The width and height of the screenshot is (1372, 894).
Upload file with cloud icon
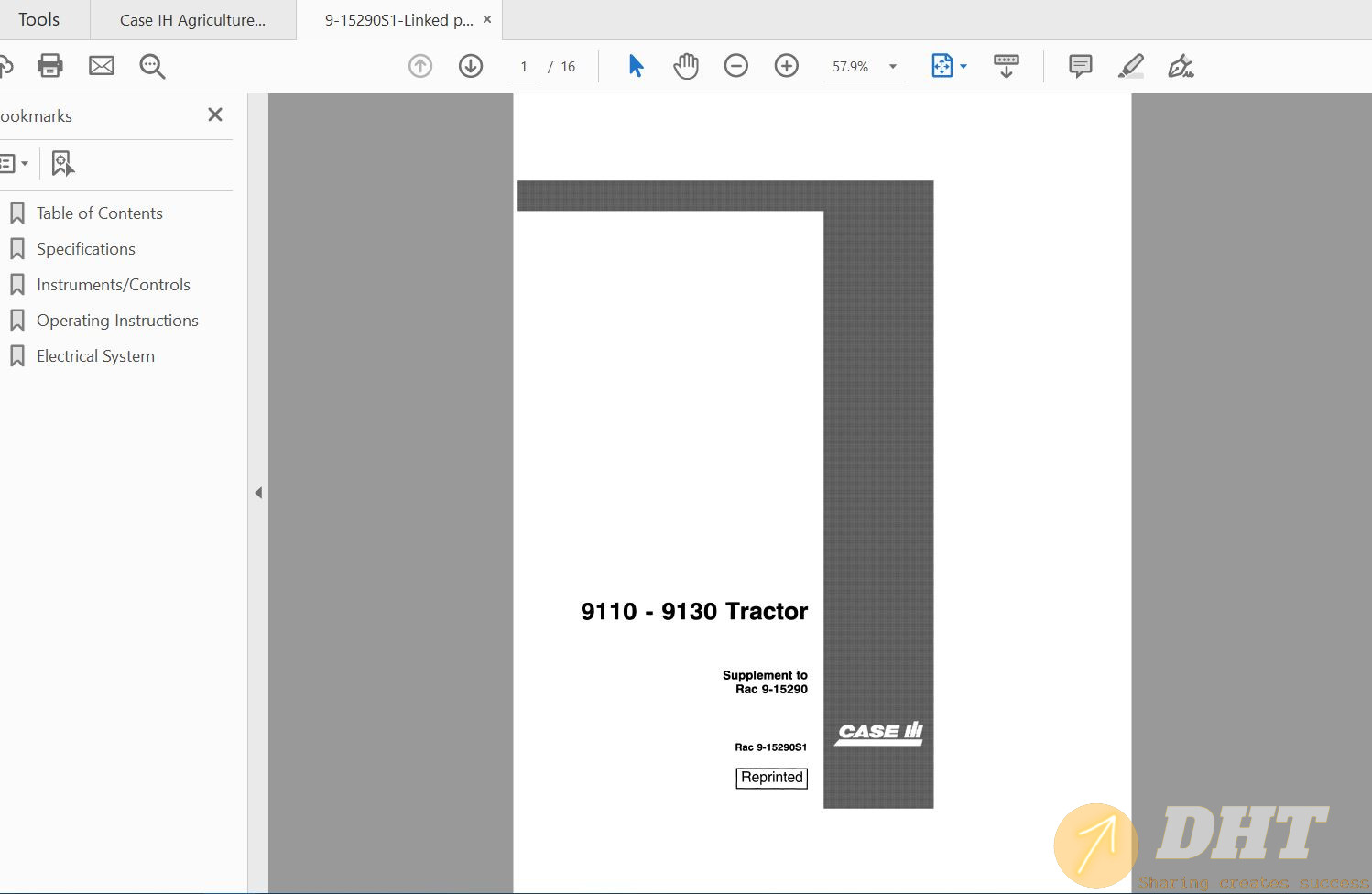click(5, 66)
